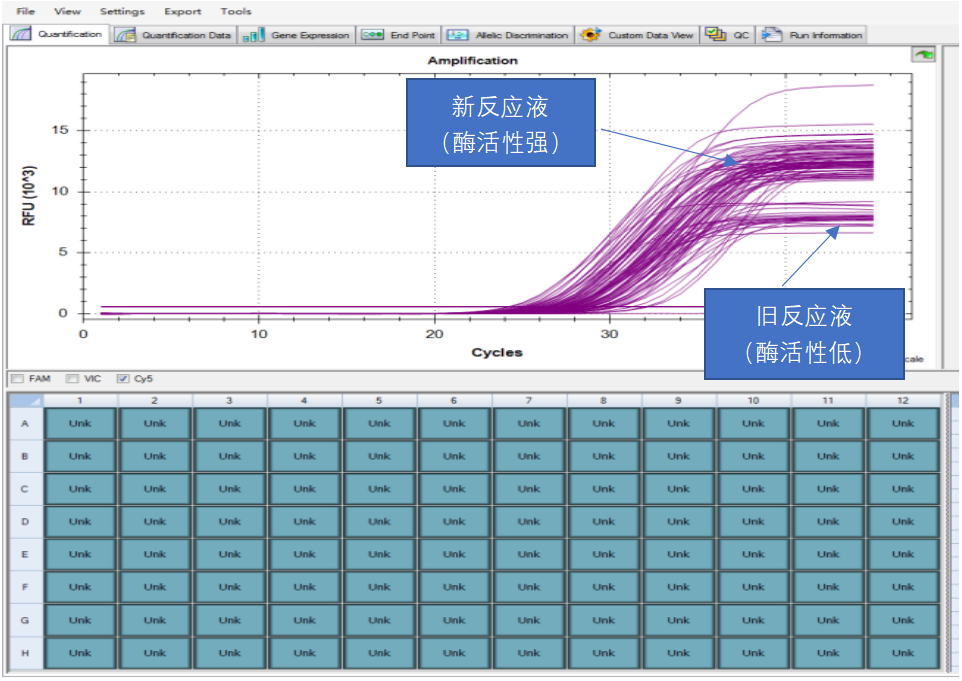
Task: Click the Custom Data View gear icon
Action: pos(590,34)
